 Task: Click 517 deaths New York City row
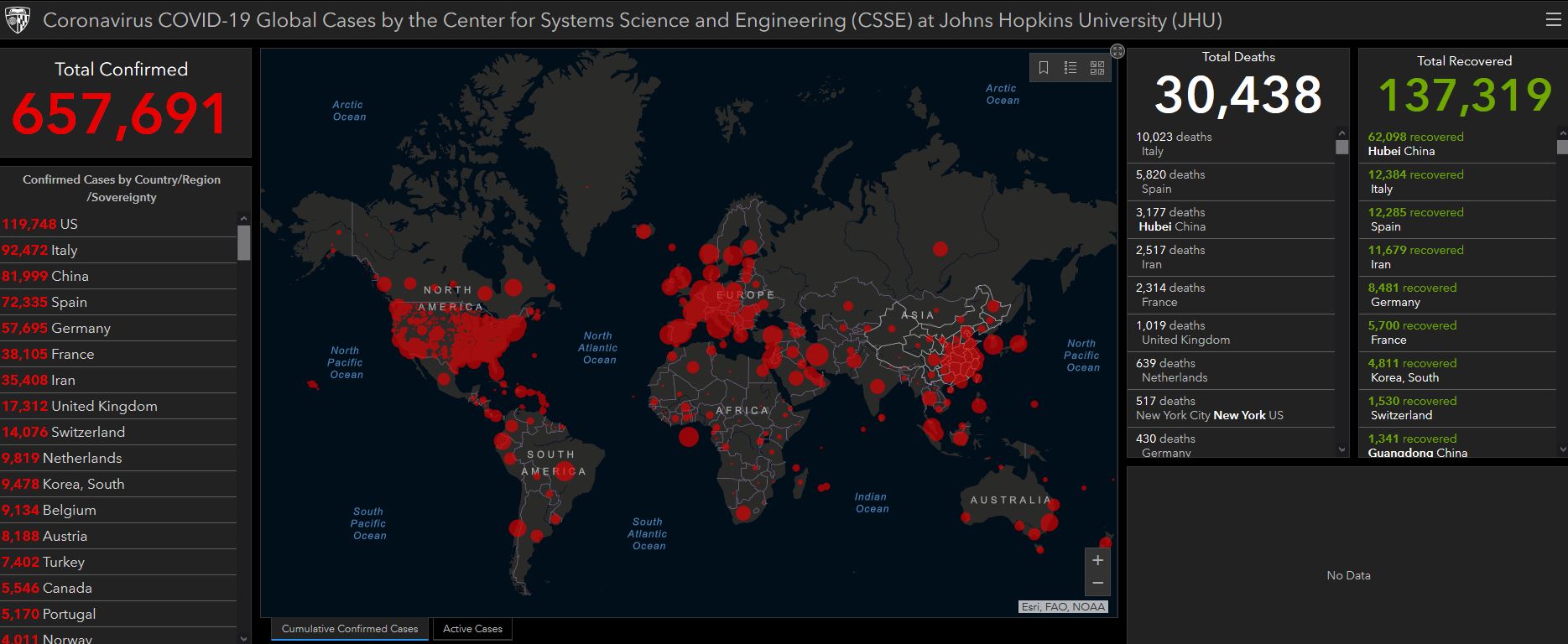[x=1232, y=408]
